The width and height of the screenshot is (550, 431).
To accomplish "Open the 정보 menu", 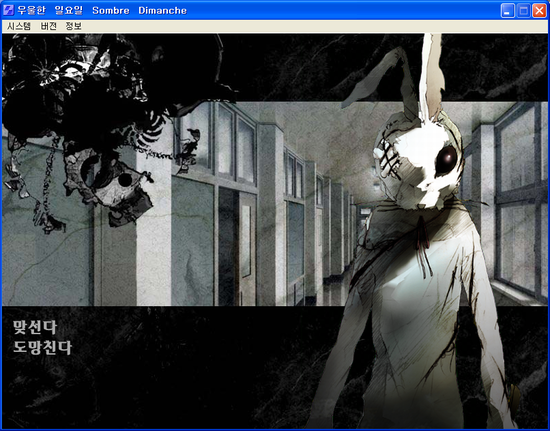I will tap(74, 26).
